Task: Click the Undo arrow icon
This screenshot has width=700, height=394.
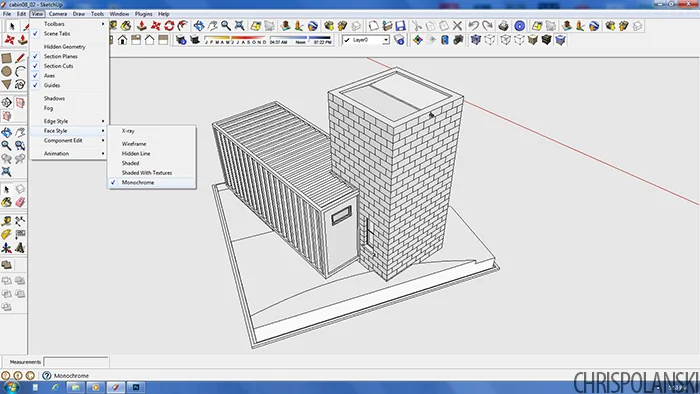Action: tap(474, 26)
